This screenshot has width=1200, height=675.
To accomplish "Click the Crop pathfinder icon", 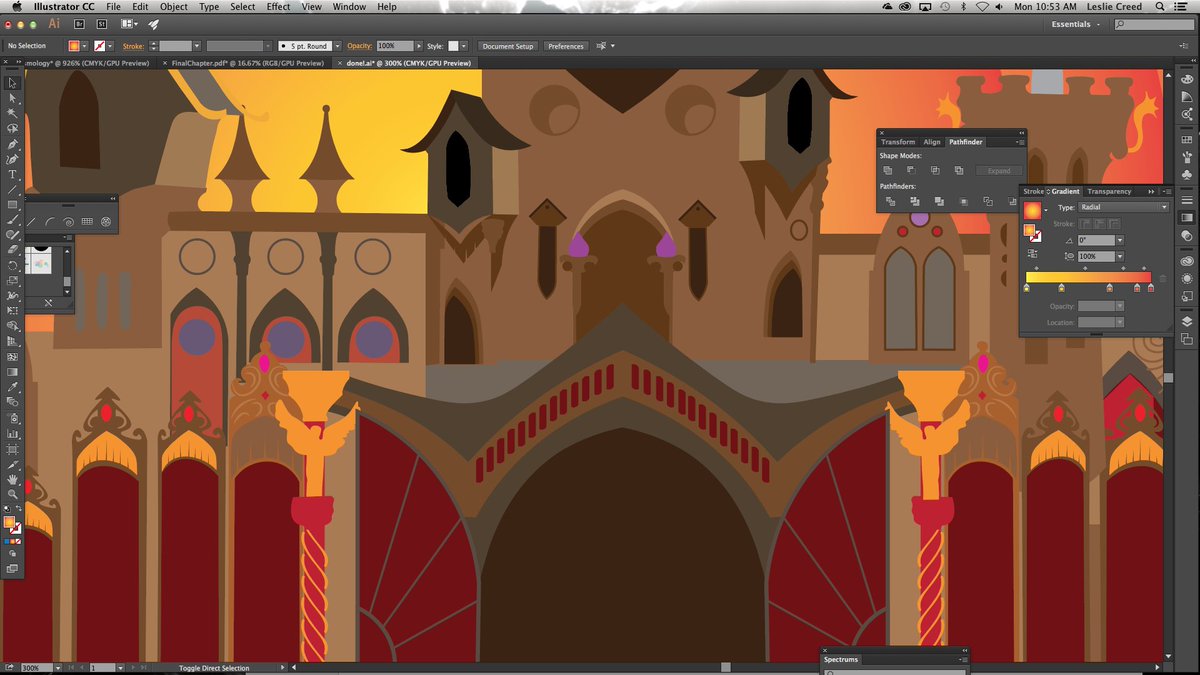I will [x=963, y=201].
